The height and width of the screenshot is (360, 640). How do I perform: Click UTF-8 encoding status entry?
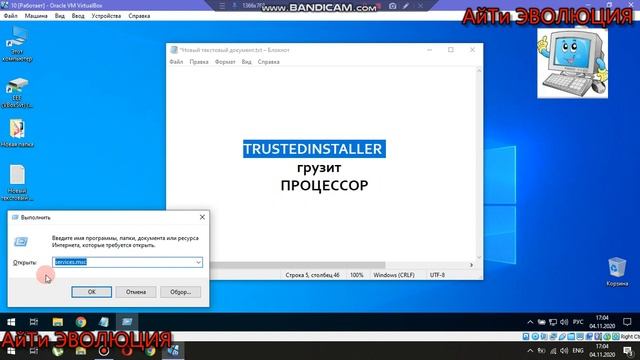[x=437, y=275]
